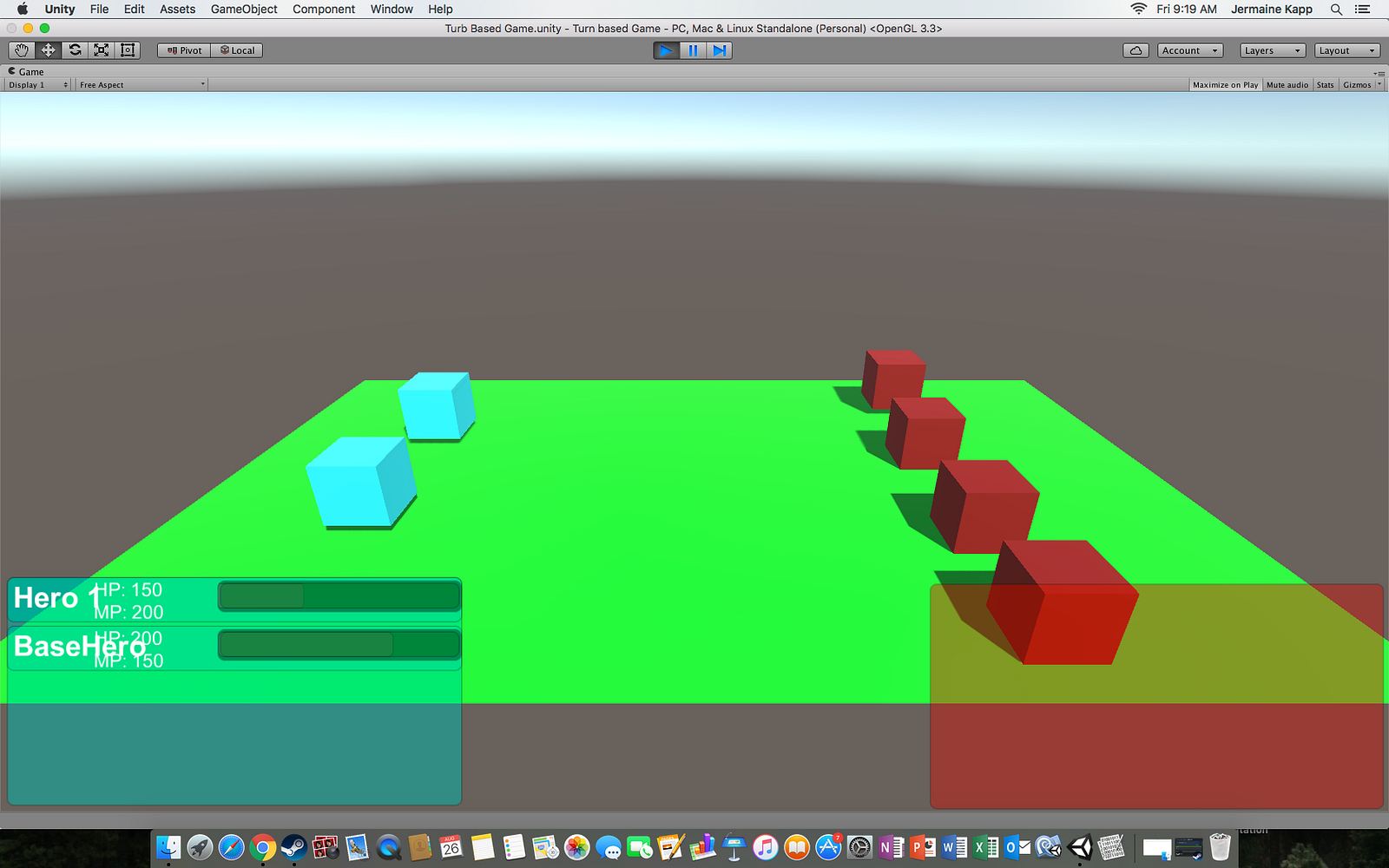Image resolution: width=1389 pixels, height=868 pixels.
Task: Click the BaseHero health progress bar
Action: (339, 645)
